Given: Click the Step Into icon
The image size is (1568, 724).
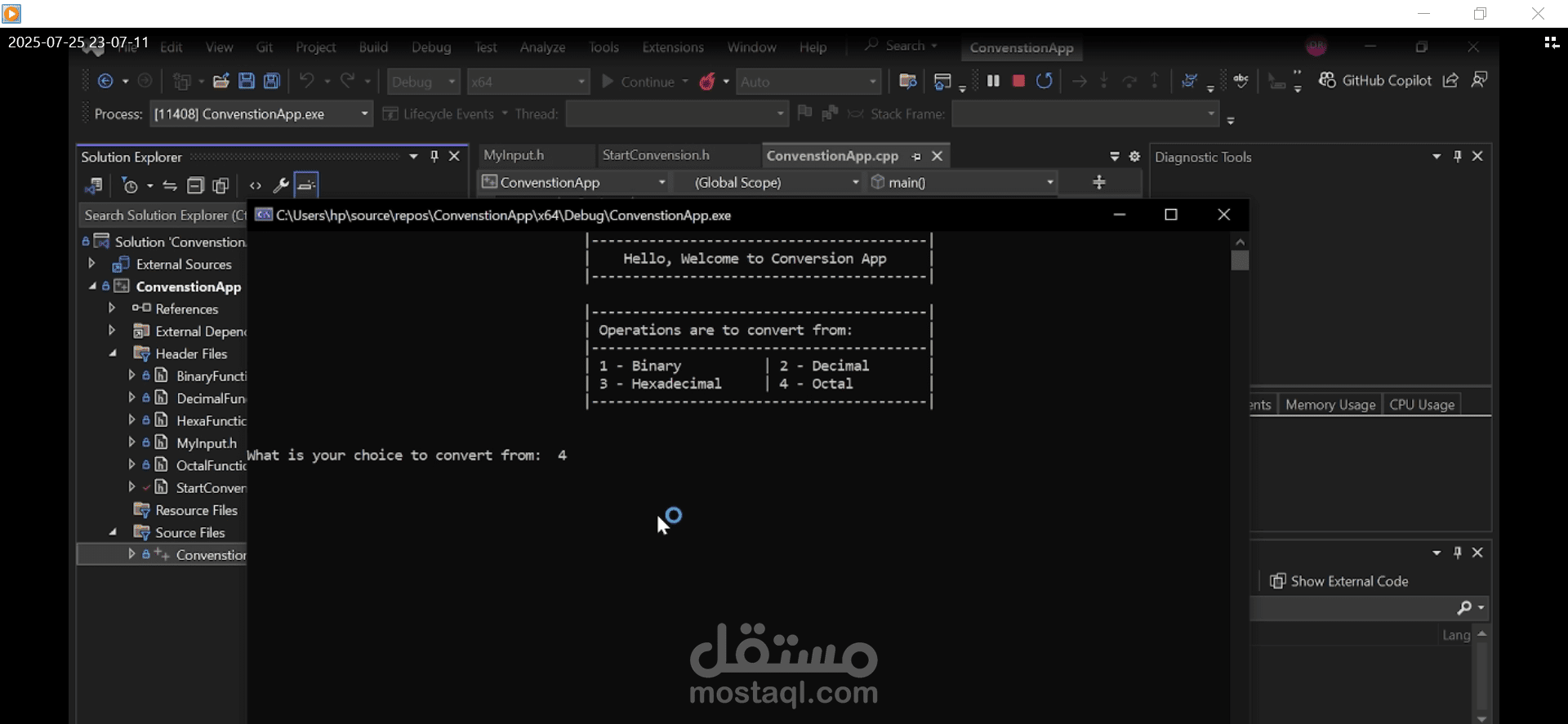Looking at the screenshot, I should pos(1104,81).
